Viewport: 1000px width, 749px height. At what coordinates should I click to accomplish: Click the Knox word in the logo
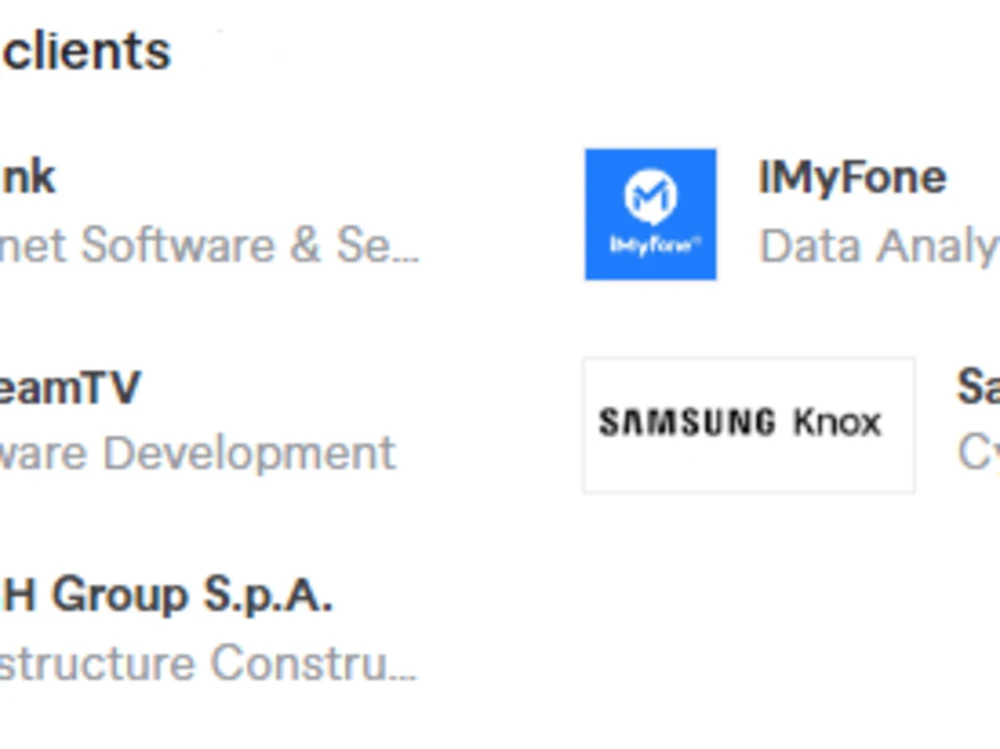pos(837,422)
